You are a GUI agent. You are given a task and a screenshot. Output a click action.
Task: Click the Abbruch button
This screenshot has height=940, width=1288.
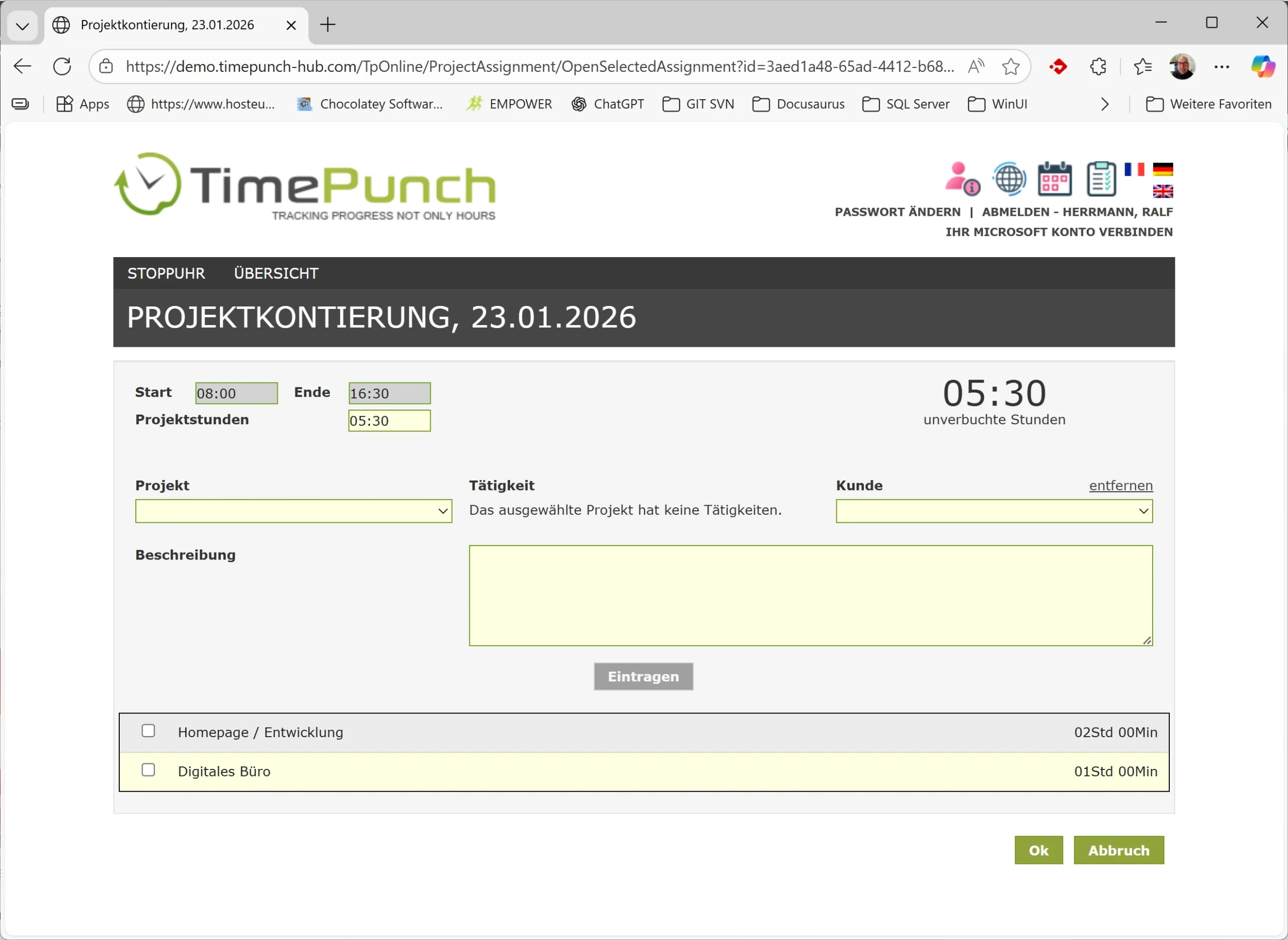pyautogui.click(x=1118, y=850)
